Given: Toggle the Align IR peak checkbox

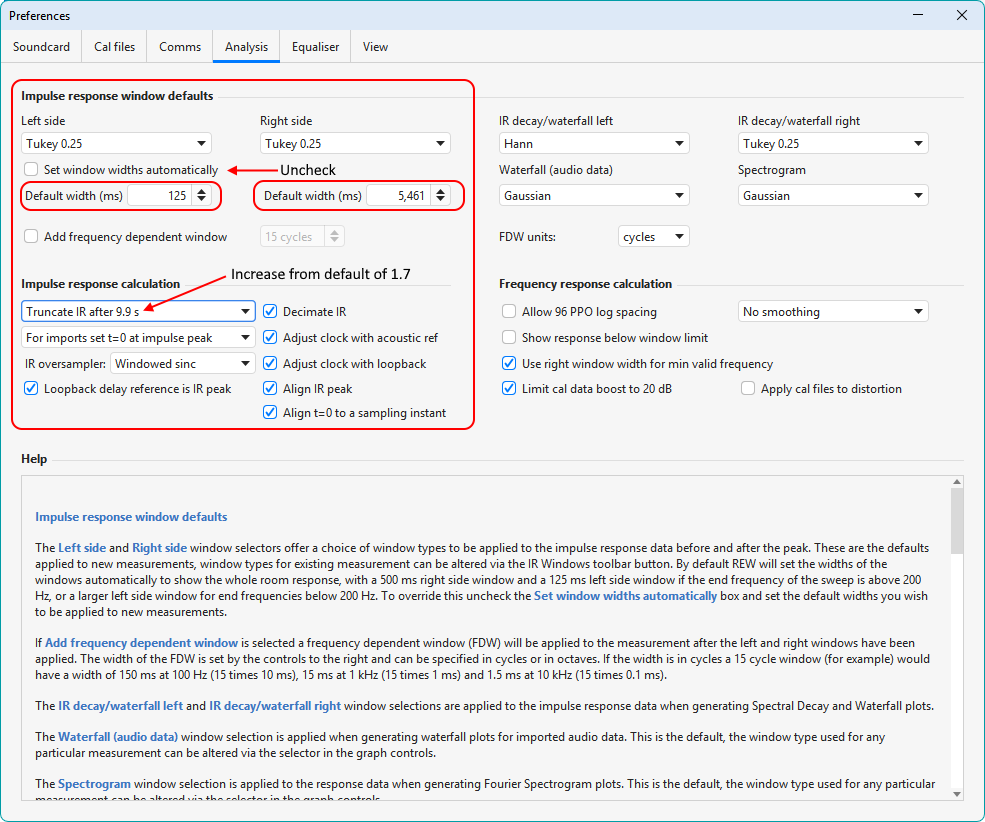Looking at the screenshot, I should [270, 388].
